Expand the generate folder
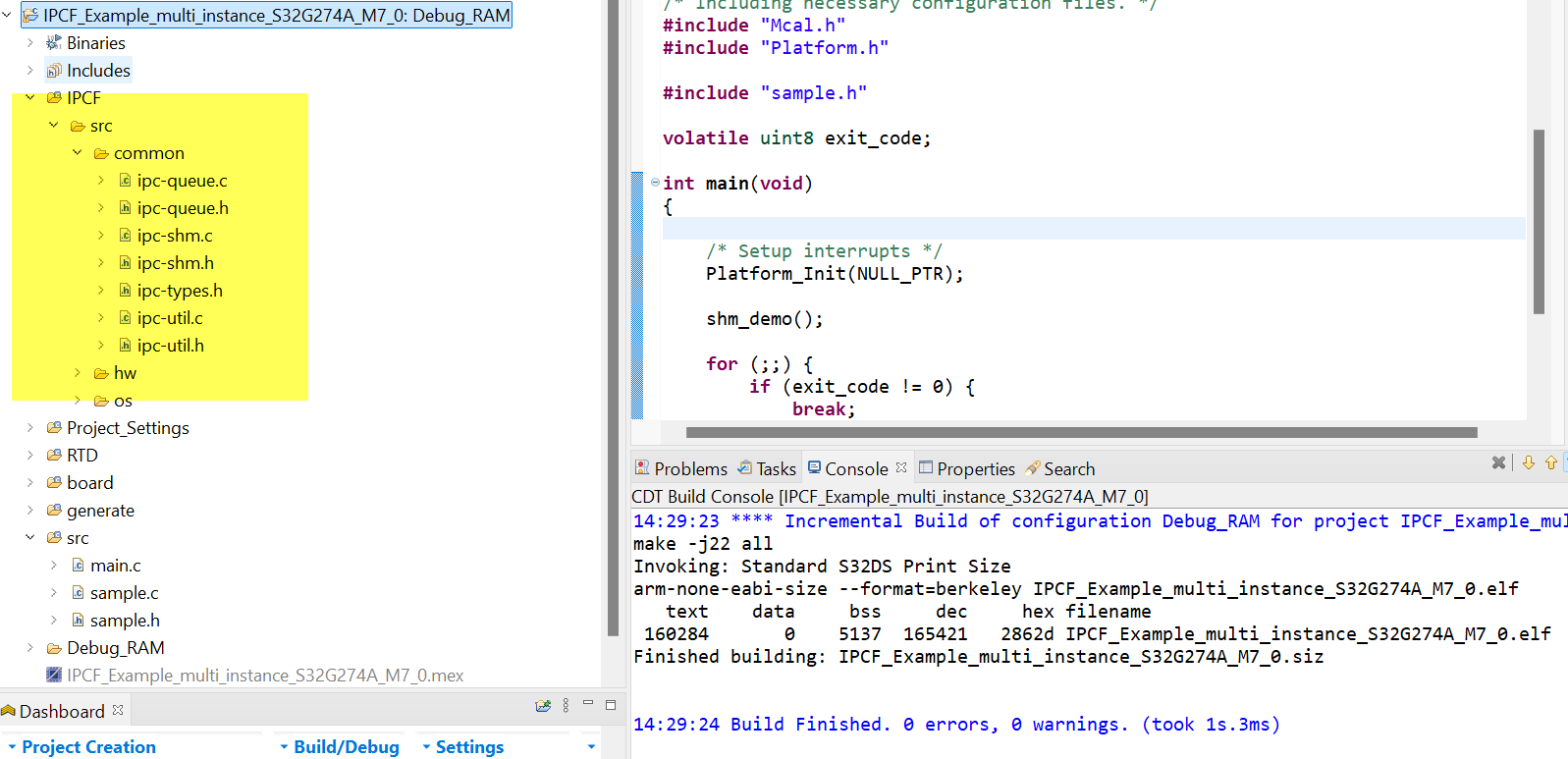The height and width of the screenshot is (759, 1568). click(29, 510)
